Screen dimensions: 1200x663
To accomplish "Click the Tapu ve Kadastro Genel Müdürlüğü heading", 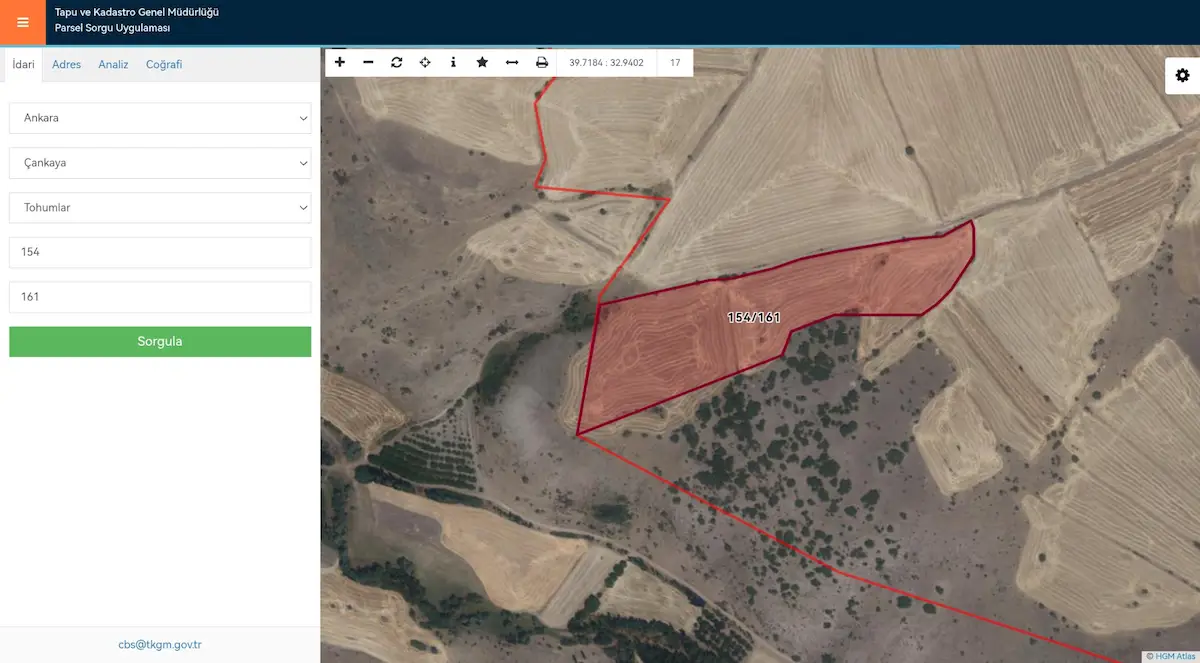I will click(137, 12).
